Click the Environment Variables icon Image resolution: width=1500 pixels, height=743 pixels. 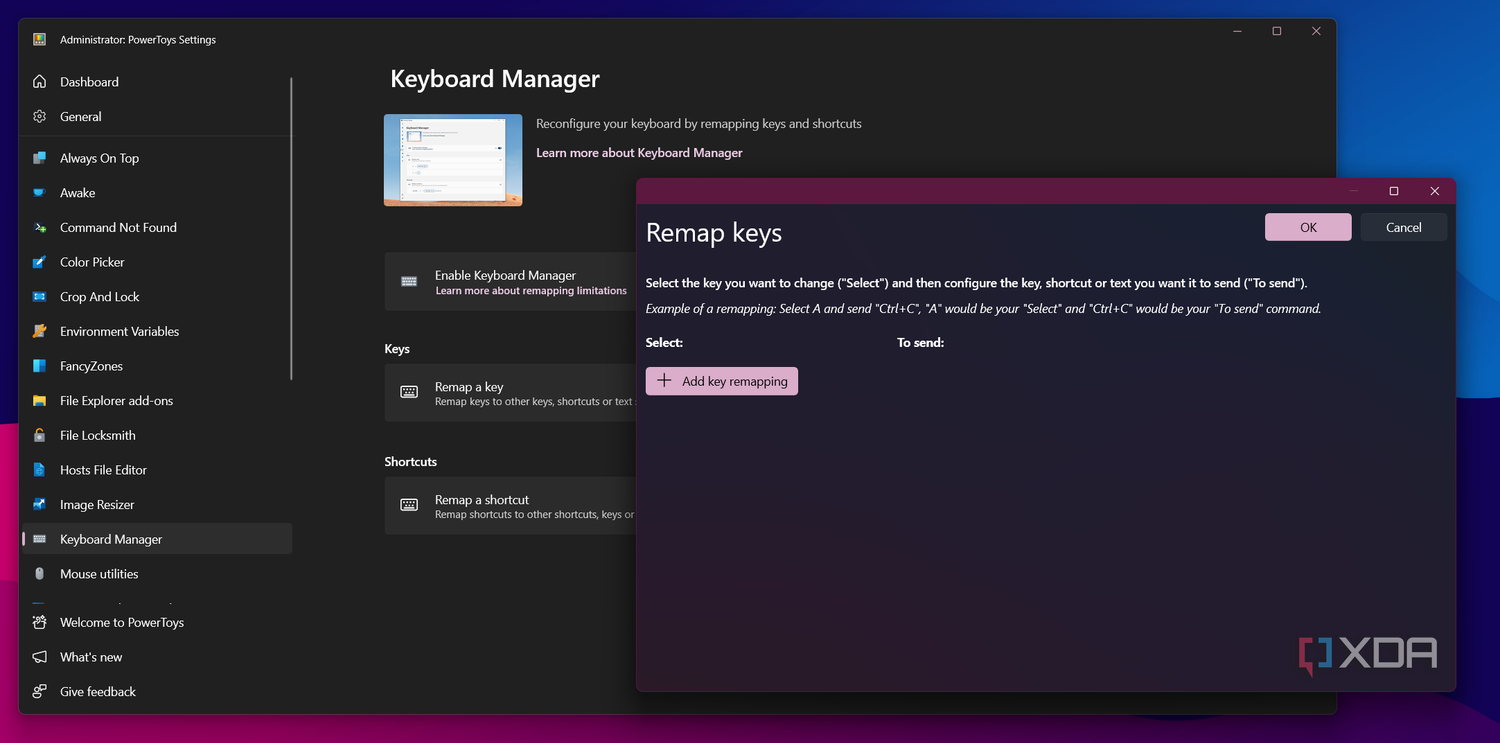[x=40, y=331]
